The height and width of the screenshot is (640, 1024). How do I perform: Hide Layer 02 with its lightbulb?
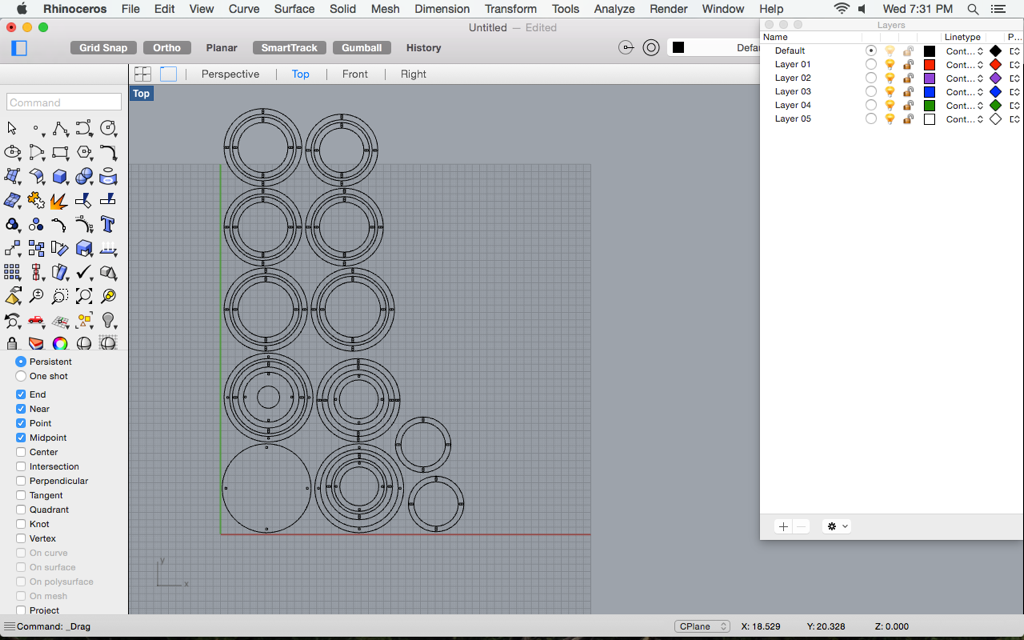pos(889,78)
